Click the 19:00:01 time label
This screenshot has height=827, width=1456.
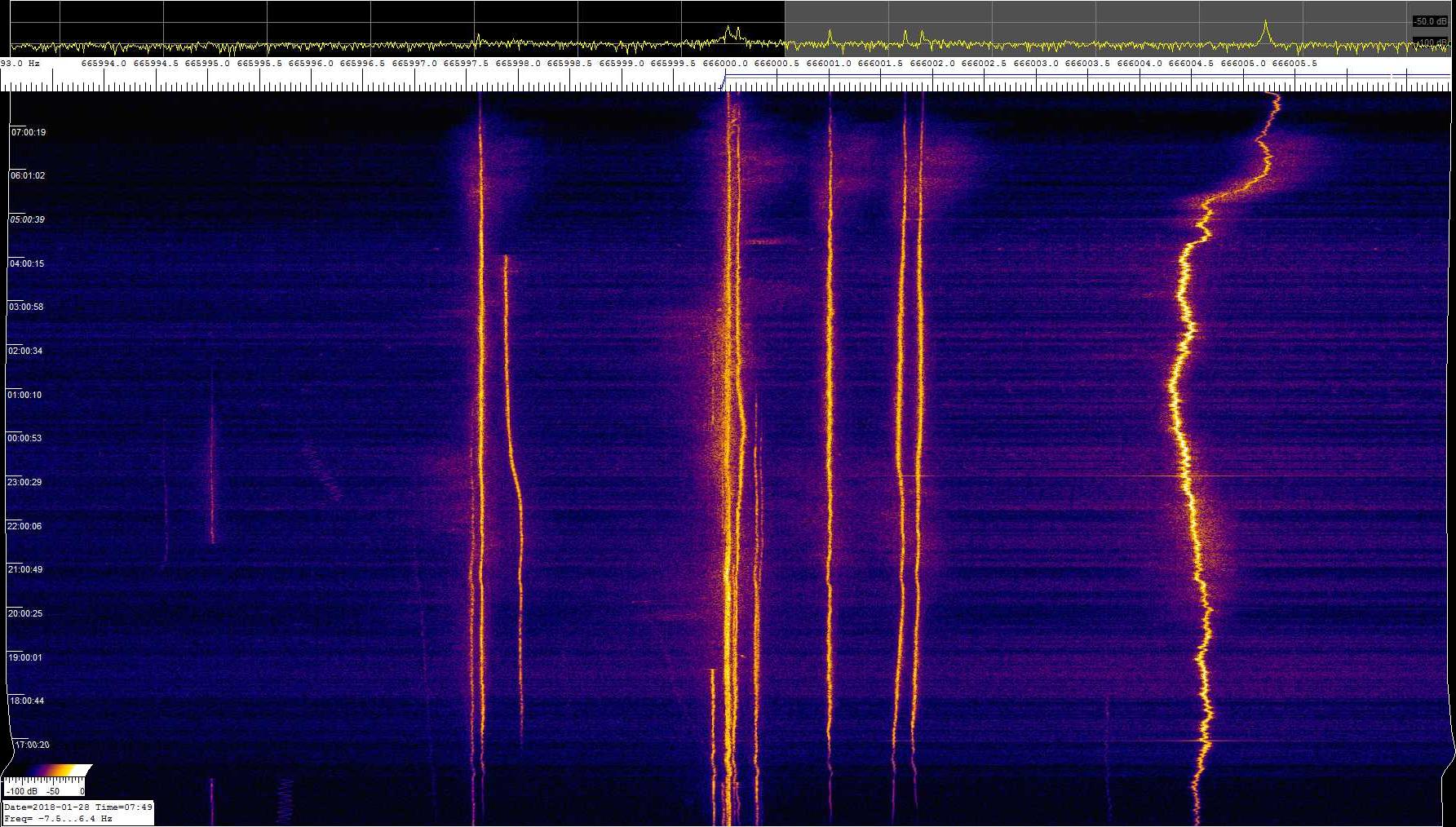tap(25, 657)
